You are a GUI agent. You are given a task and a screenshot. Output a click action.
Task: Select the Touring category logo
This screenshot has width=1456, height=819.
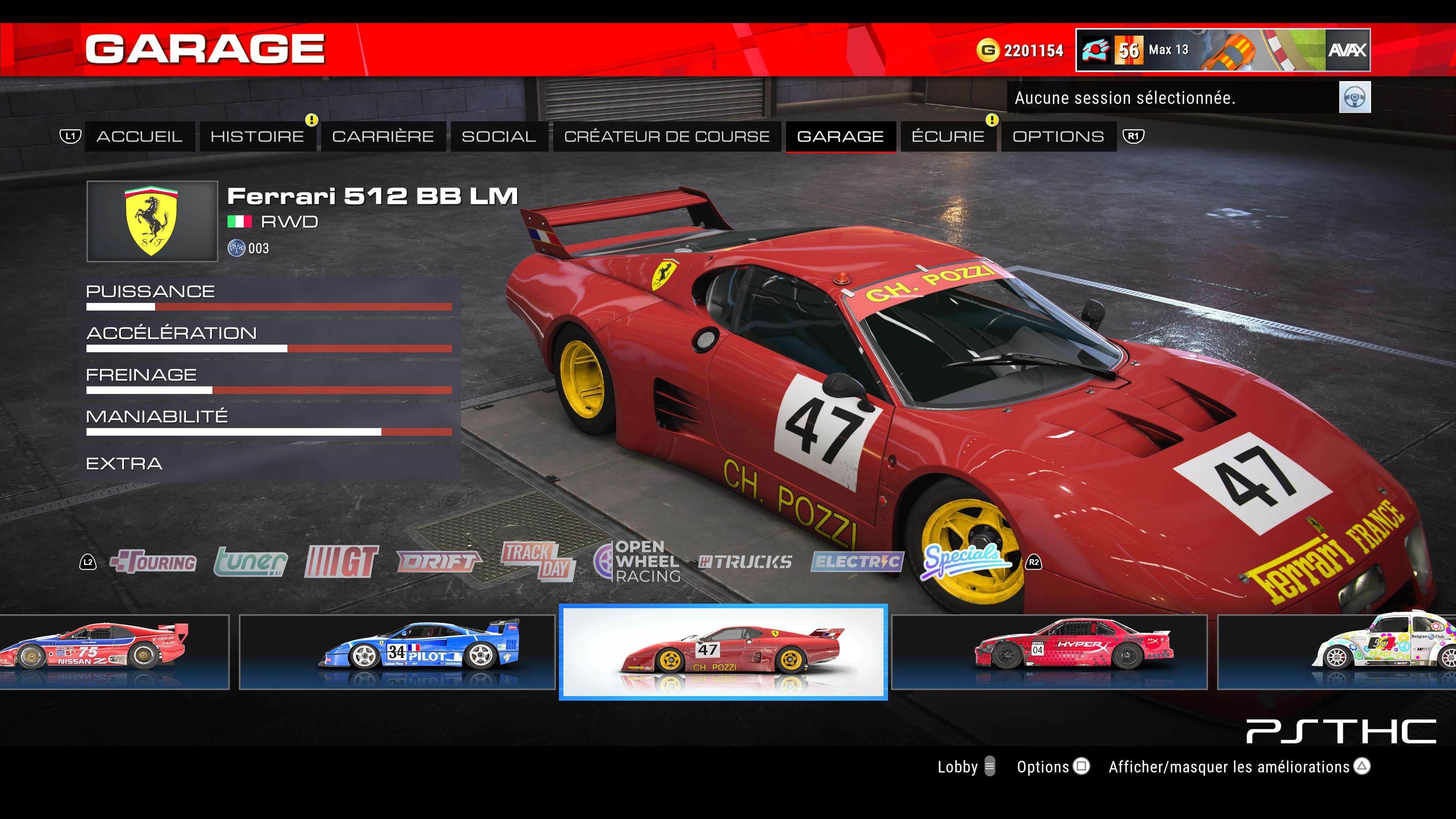point(153,562)
